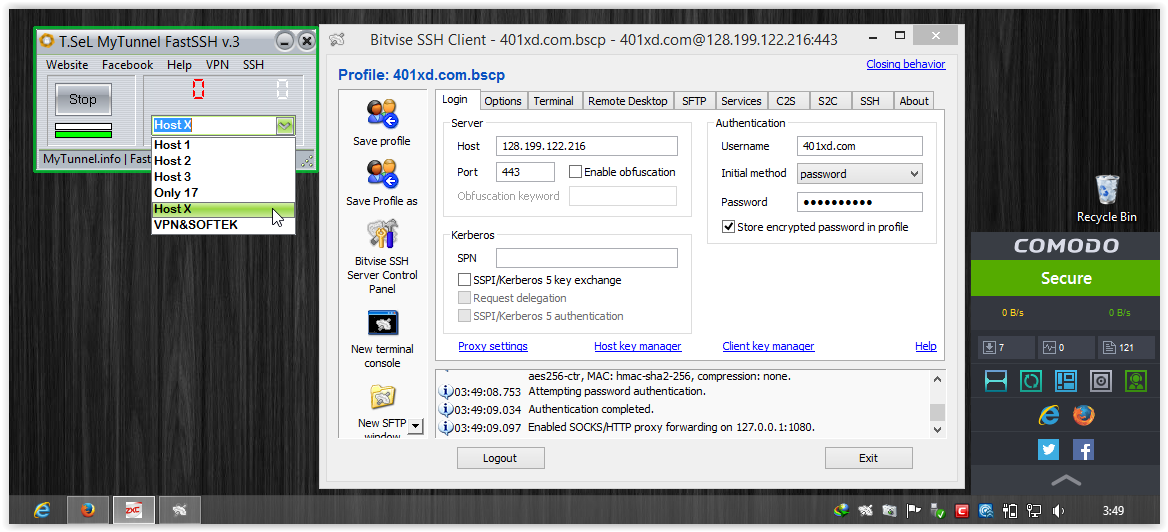Click the log scrollbar down arrow

click(x=938, y=430)
